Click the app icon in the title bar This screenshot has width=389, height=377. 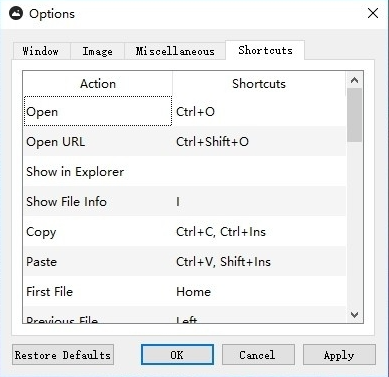coord(16,14)
